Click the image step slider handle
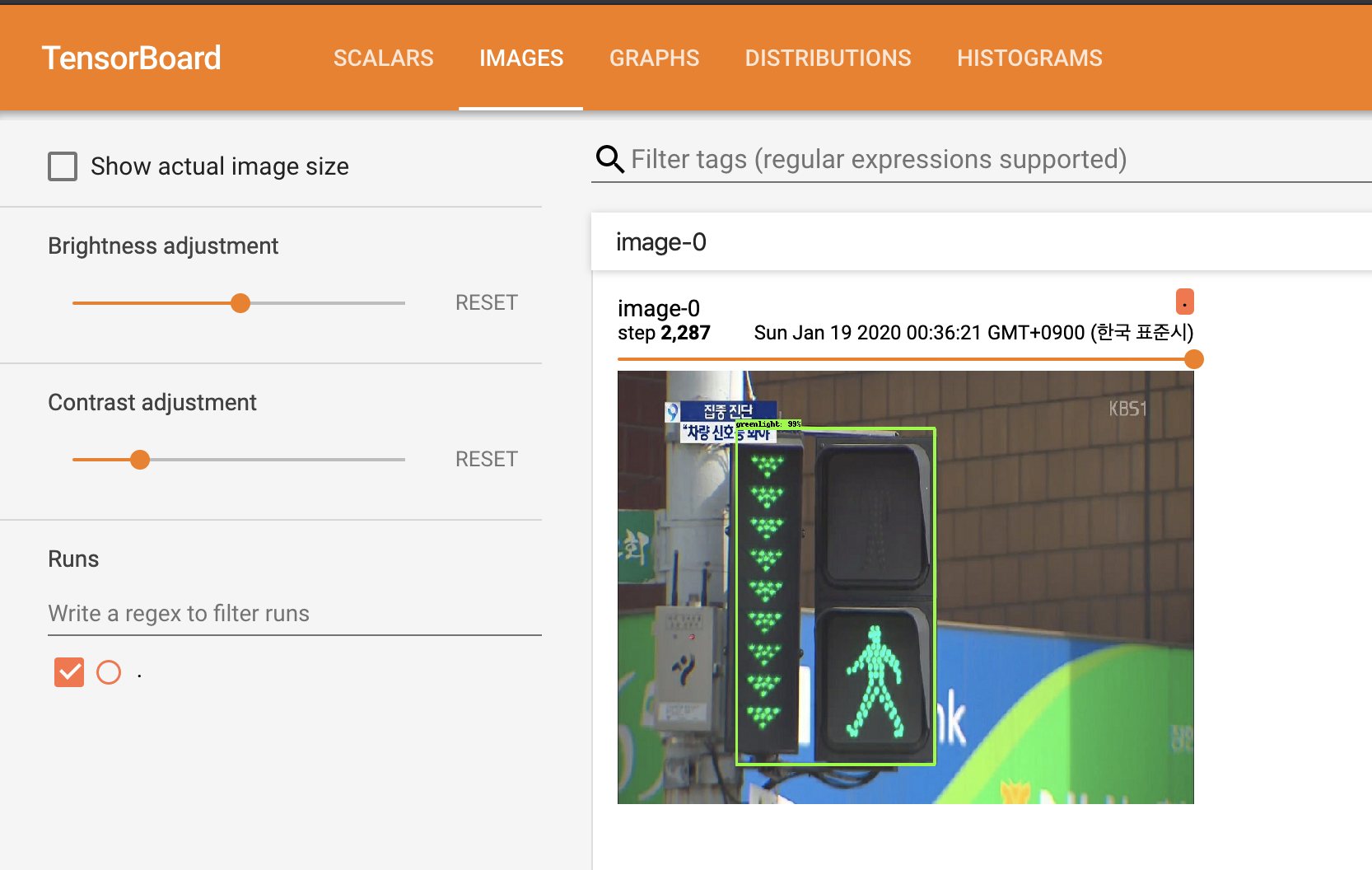This screenshot has height=870, width=1372. click(x=1194, y=359)
